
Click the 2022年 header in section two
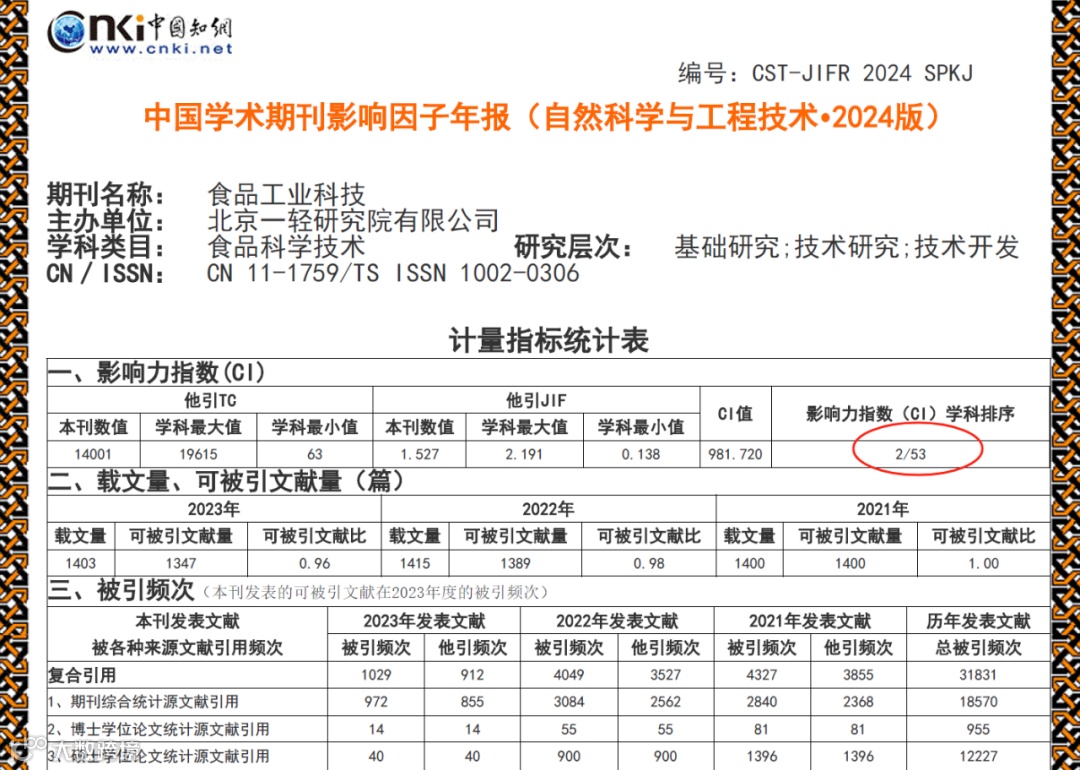pyautogui.click(x=548, y=509)
